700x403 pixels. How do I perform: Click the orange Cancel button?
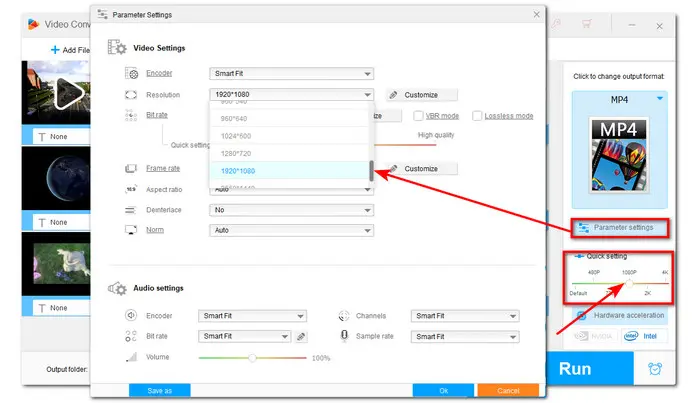508,391
